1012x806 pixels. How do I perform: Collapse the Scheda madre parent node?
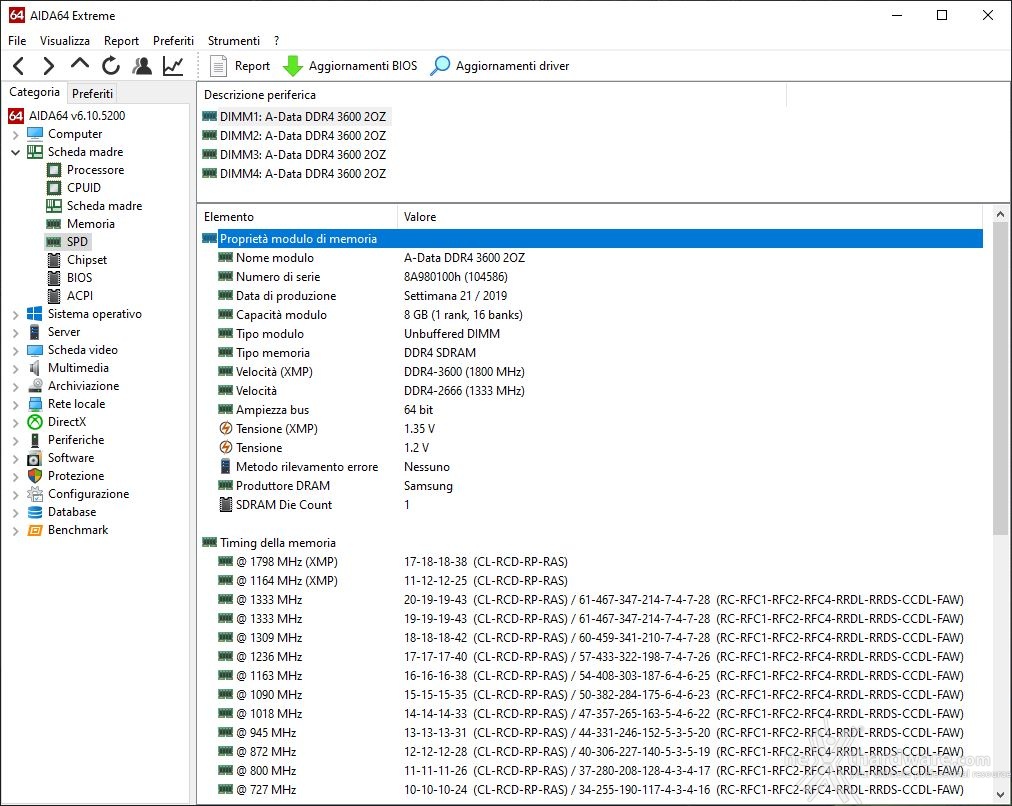[x=15, y=152]
